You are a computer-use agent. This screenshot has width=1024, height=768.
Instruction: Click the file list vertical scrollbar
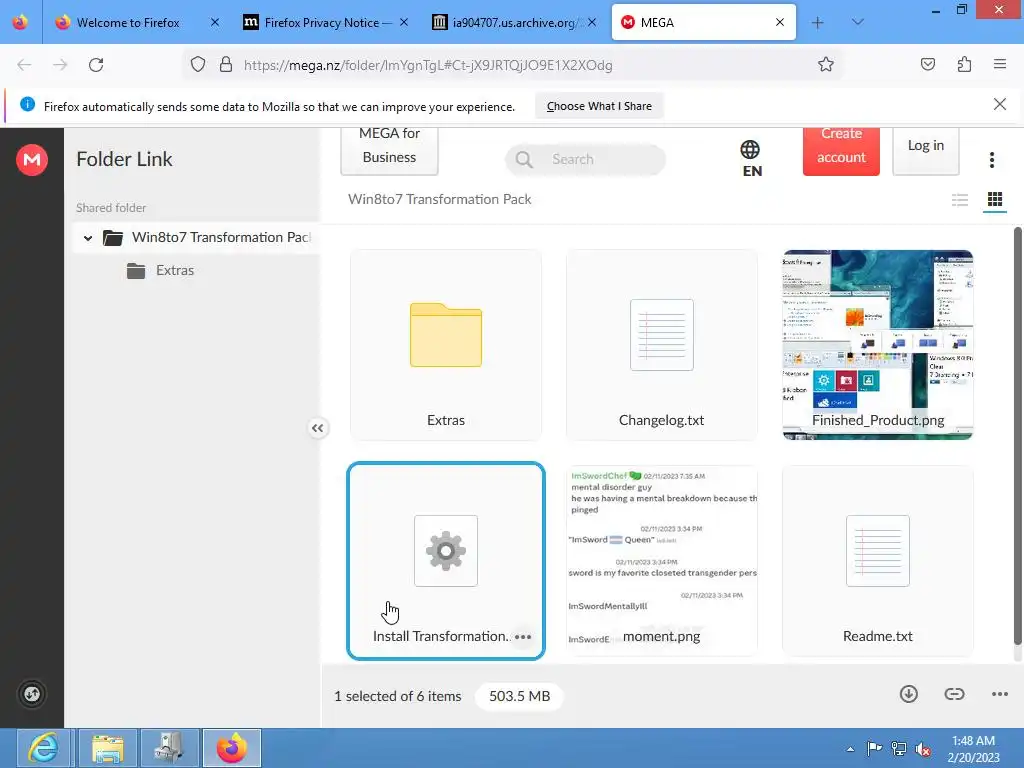click(x=1017, y=436)
